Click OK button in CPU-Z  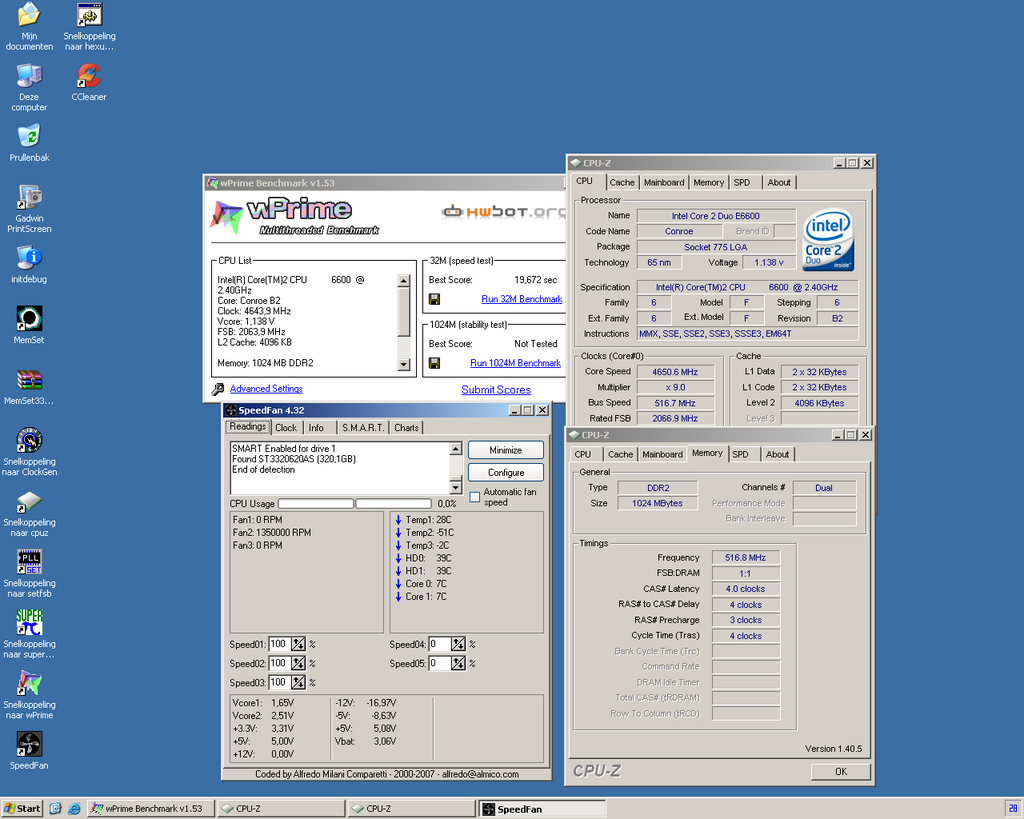click(840, 772)
